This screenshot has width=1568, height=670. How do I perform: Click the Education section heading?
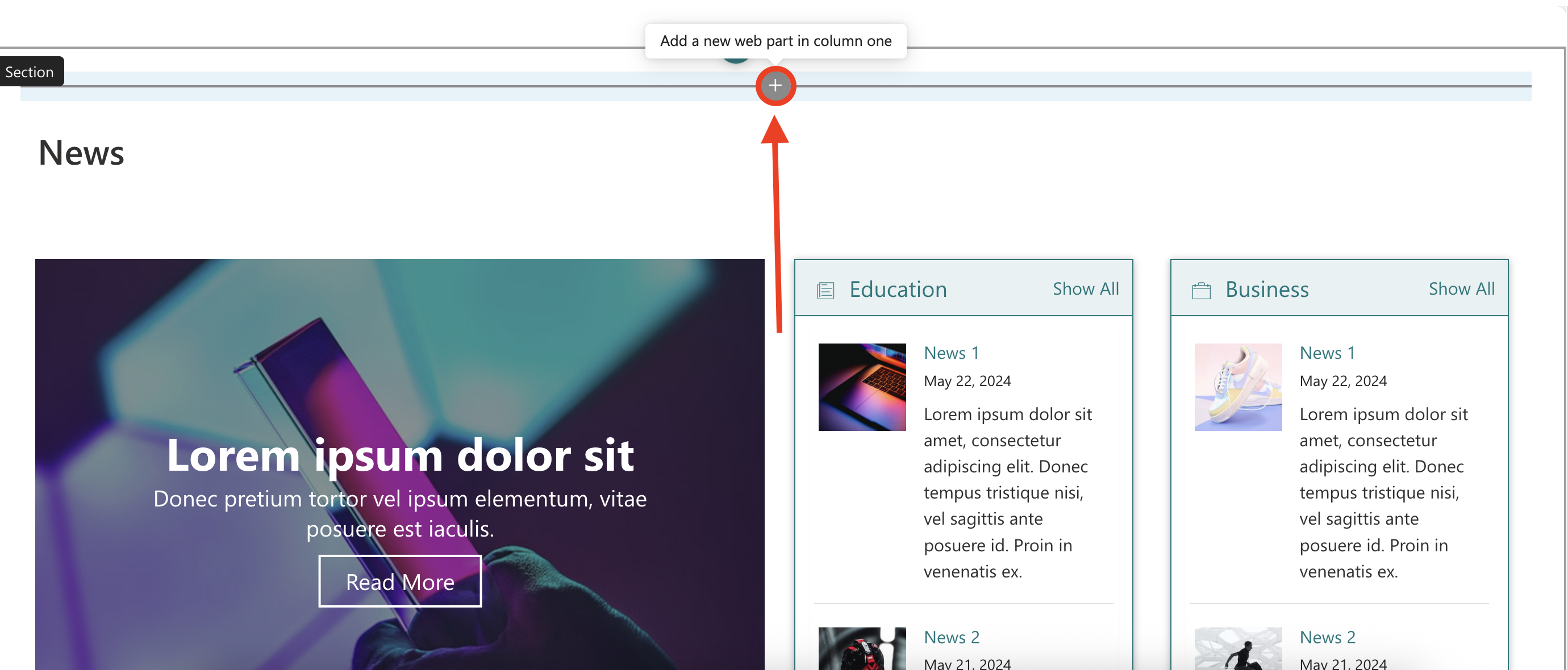click(x=898, y=289)
